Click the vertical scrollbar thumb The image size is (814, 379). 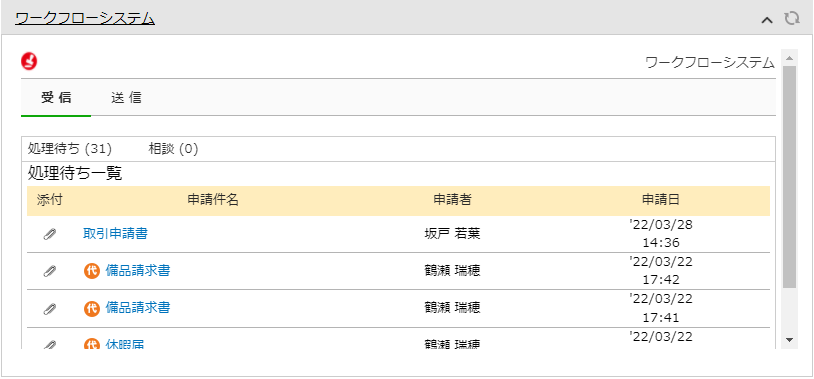(790, 177)
